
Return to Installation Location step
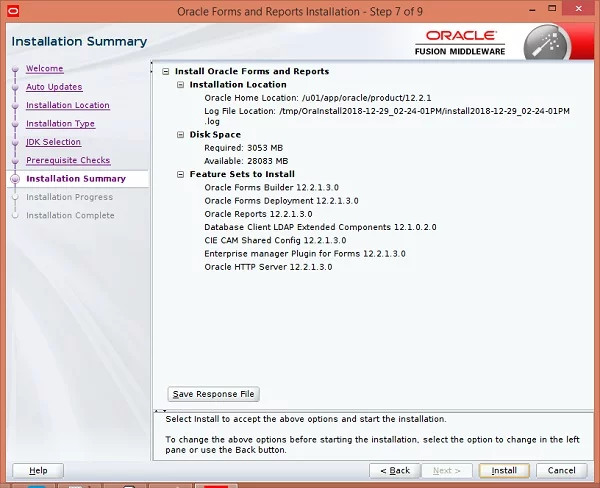68,105
